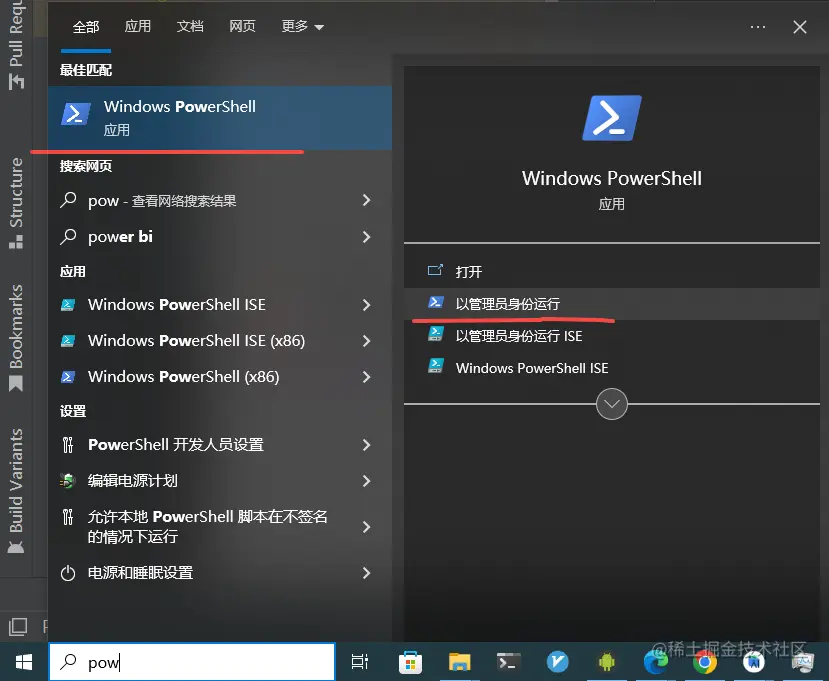Open Pull Requests tool window tab
The image size is (829, 681).
click(x=16, y=45)
